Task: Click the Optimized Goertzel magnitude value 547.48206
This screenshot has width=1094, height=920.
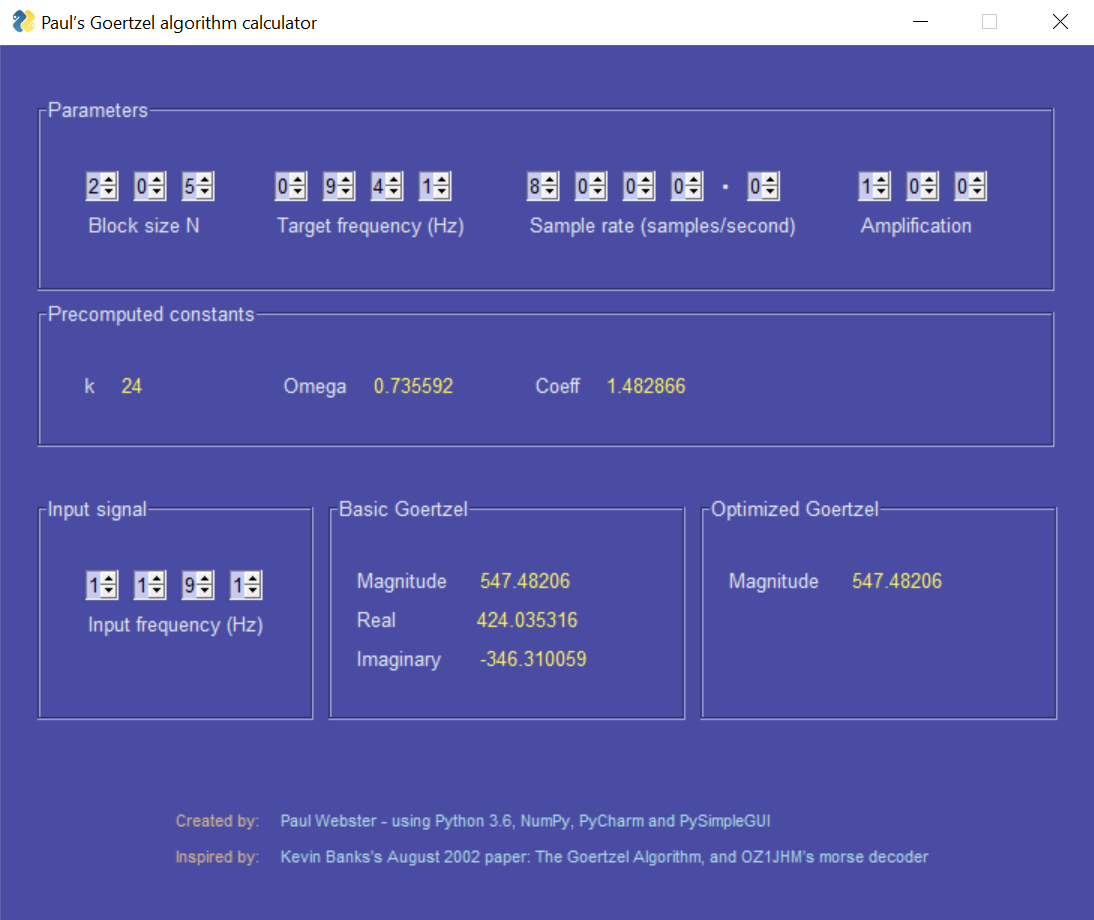Action: click(897, 581)
